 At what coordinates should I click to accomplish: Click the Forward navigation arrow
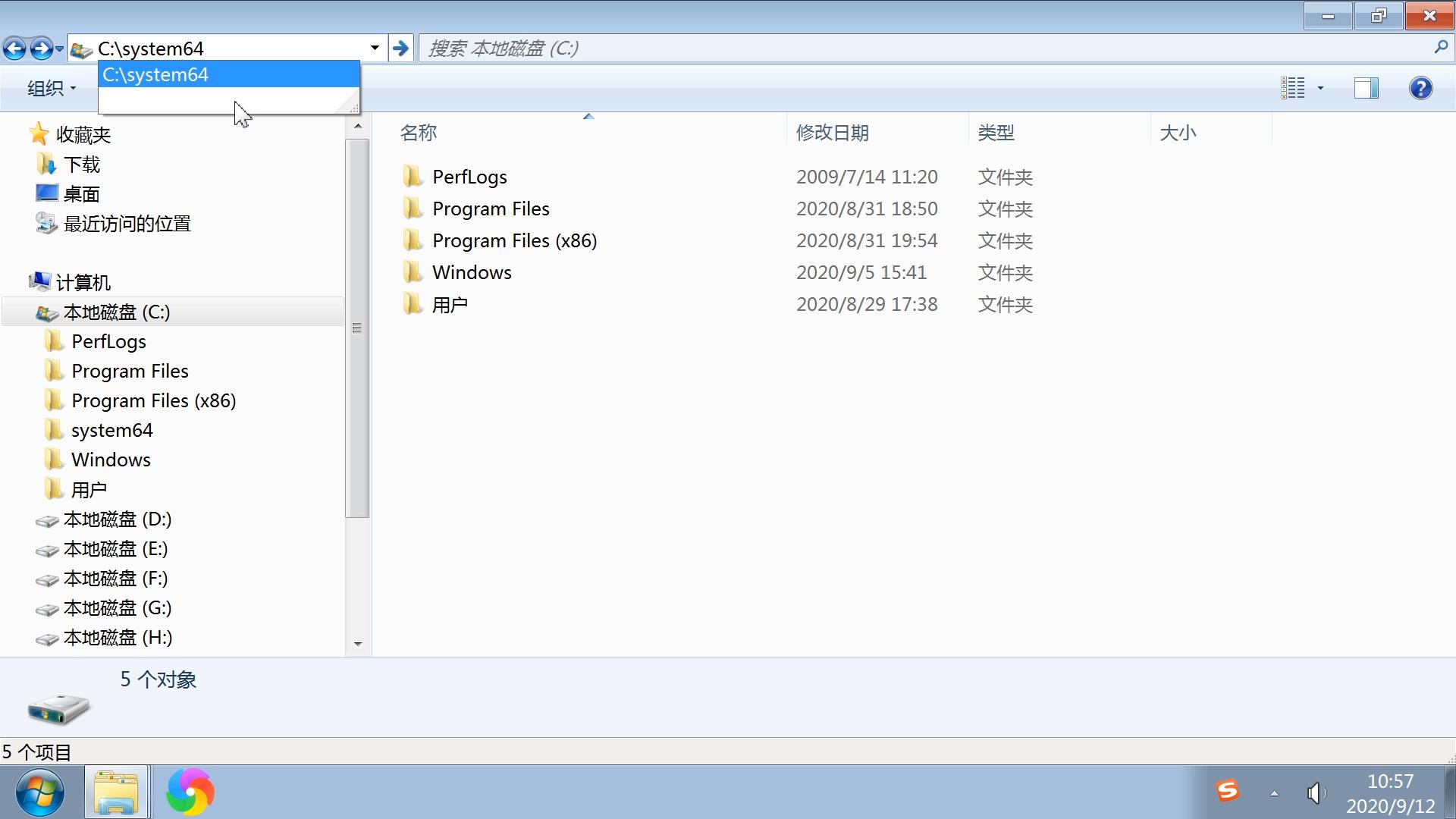[42, 49]
